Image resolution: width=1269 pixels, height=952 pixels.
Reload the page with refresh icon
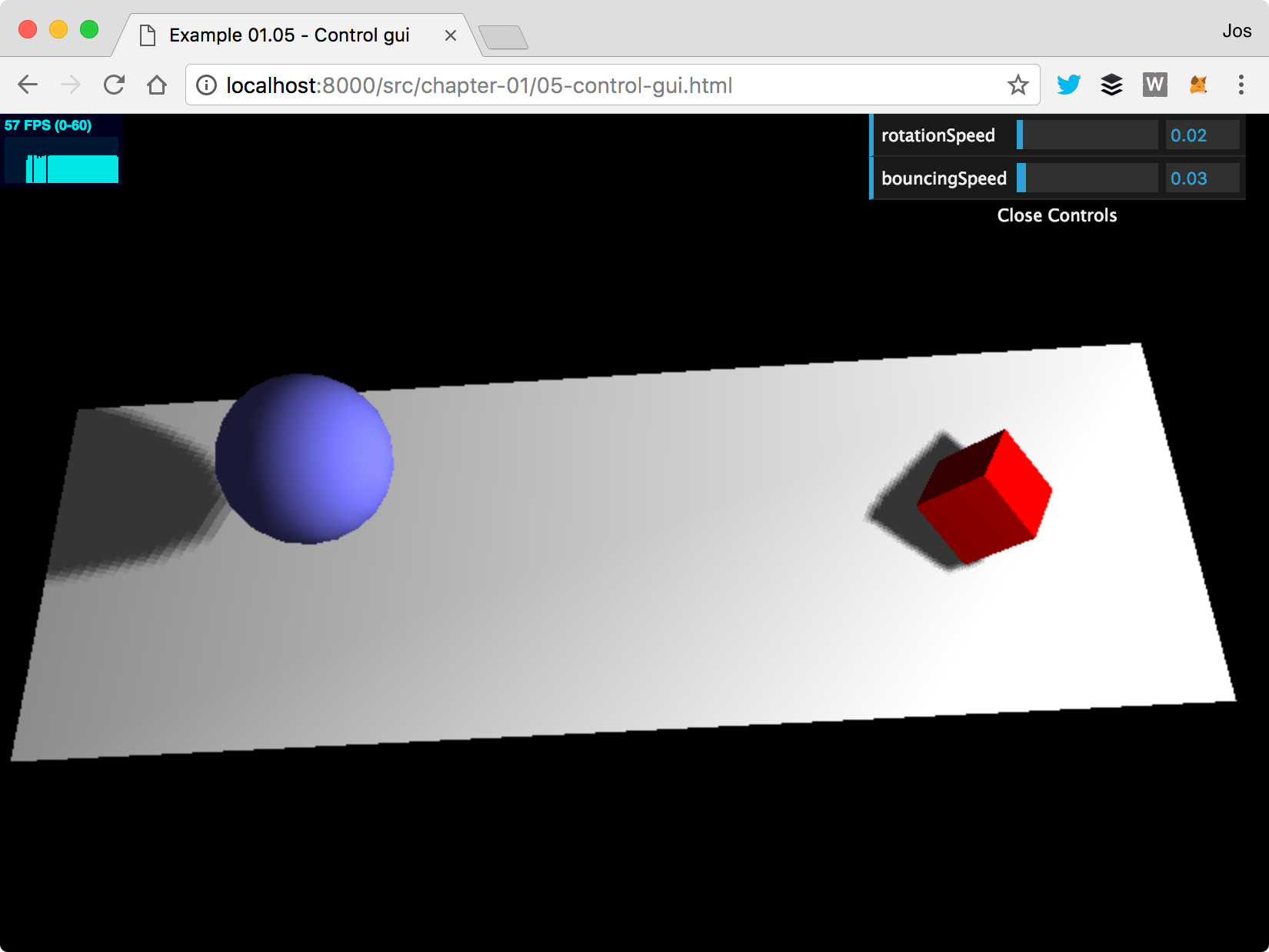click(114, 85)
